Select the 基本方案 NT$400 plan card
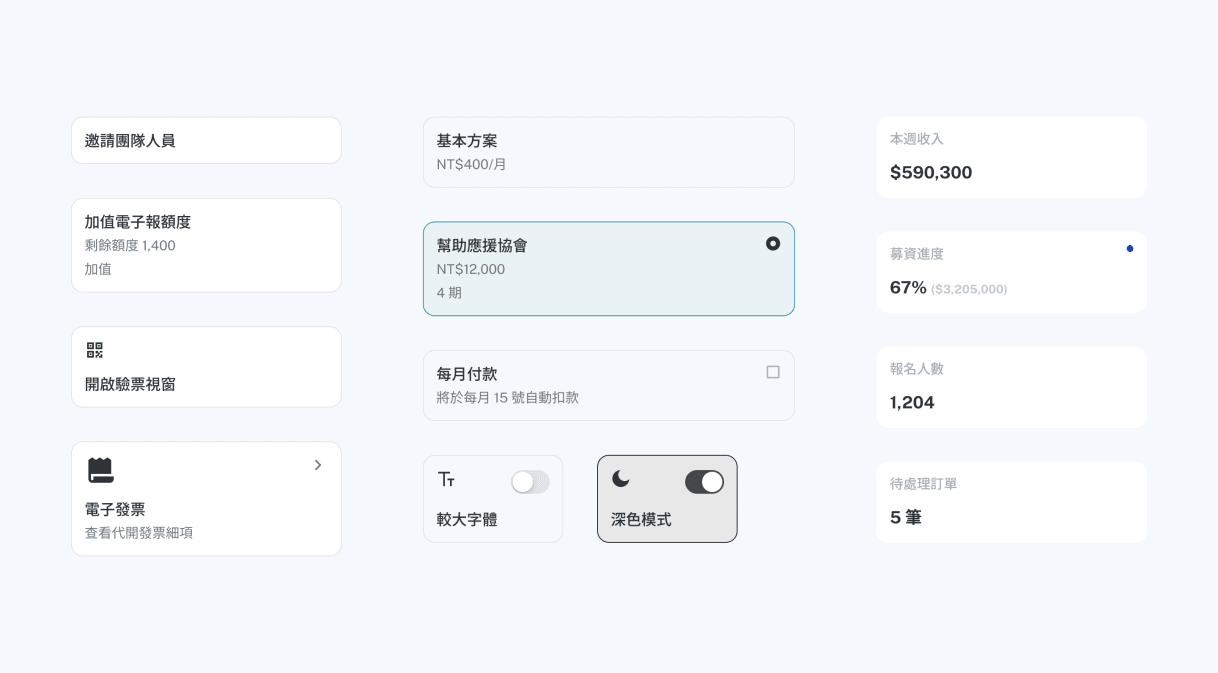The height and width of the screenshot is (673, 1218). (608, 152)
